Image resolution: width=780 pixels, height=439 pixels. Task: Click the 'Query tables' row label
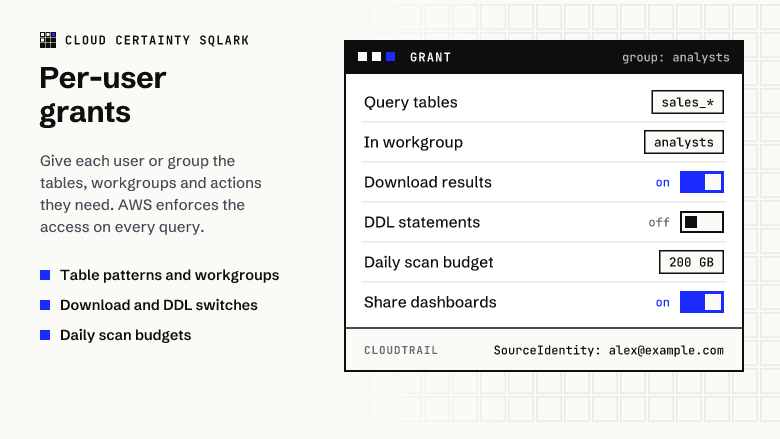(x=410, y=102)
